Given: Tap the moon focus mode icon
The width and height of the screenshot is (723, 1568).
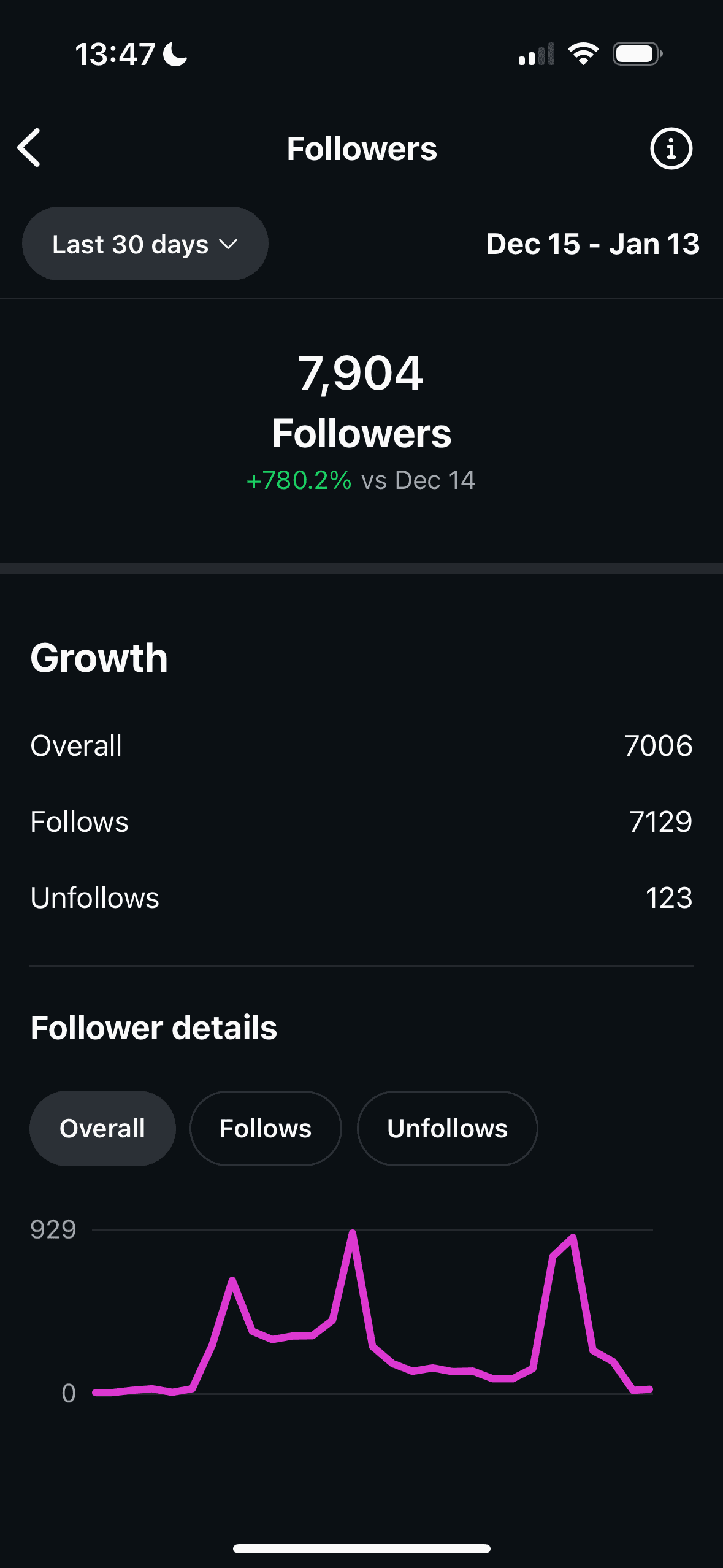Looking at the screenshot, I should [x=175, y=54].
